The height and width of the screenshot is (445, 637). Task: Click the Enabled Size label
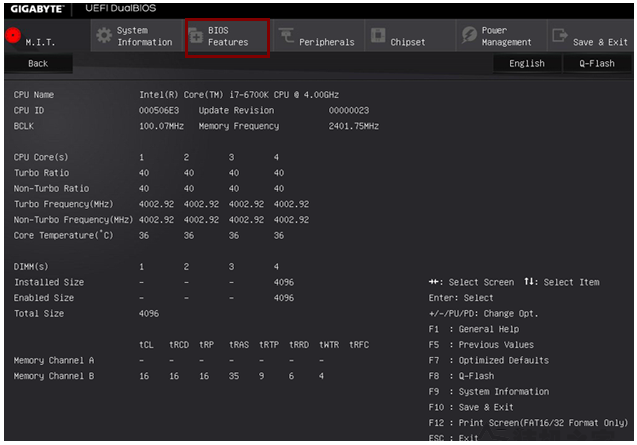tap(44, 298)
